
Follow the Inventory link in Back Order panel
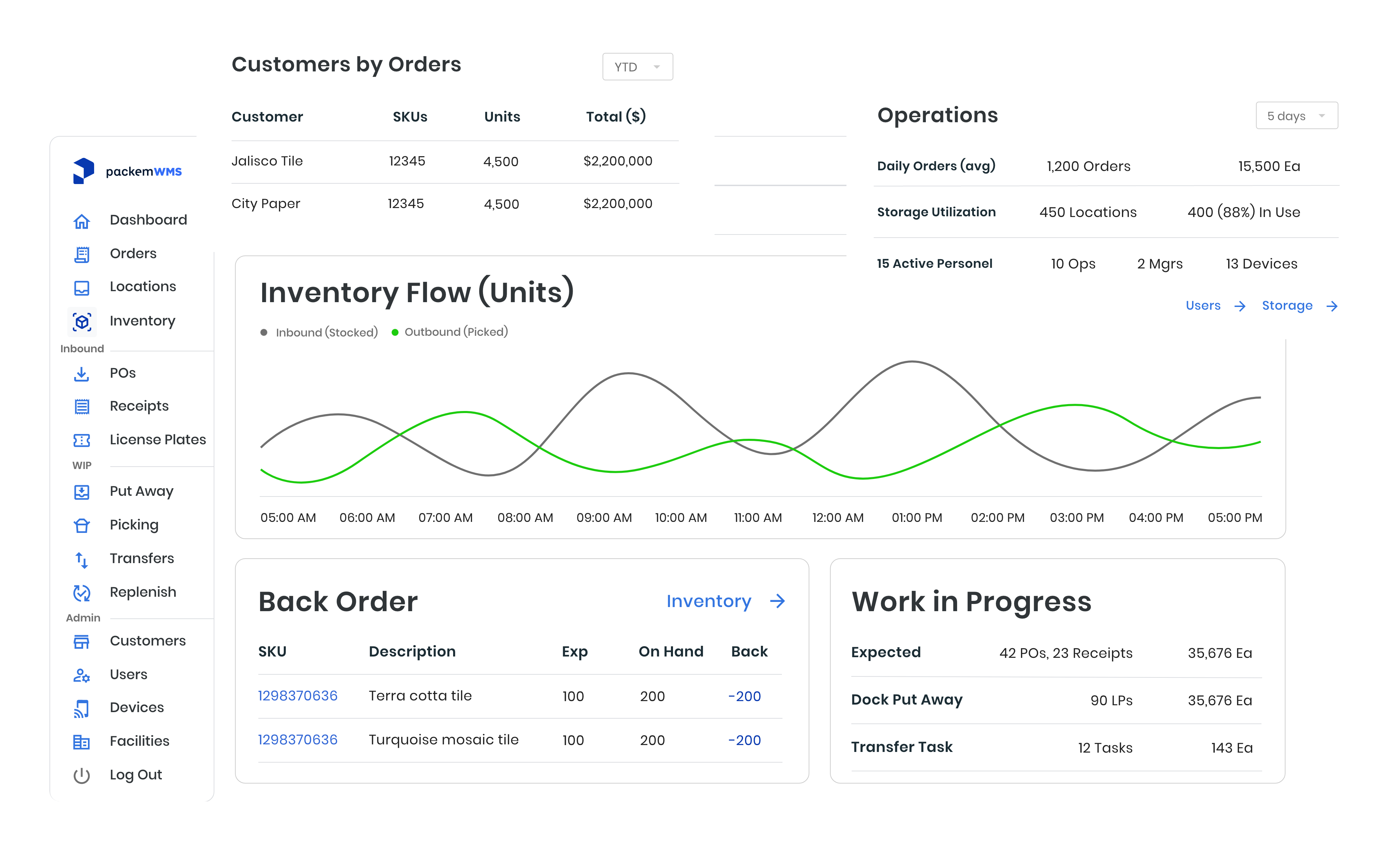click(709, 602)
